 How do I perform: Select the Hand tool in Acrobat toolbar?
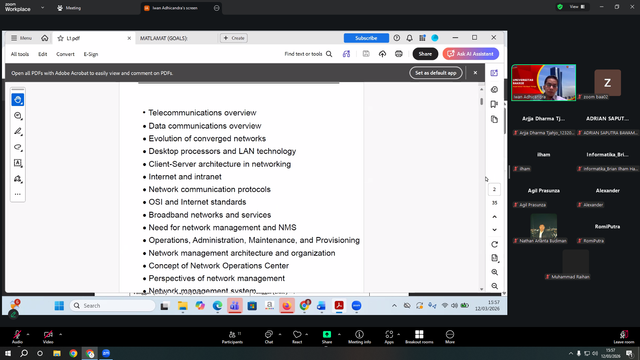[x=18, y=100]
